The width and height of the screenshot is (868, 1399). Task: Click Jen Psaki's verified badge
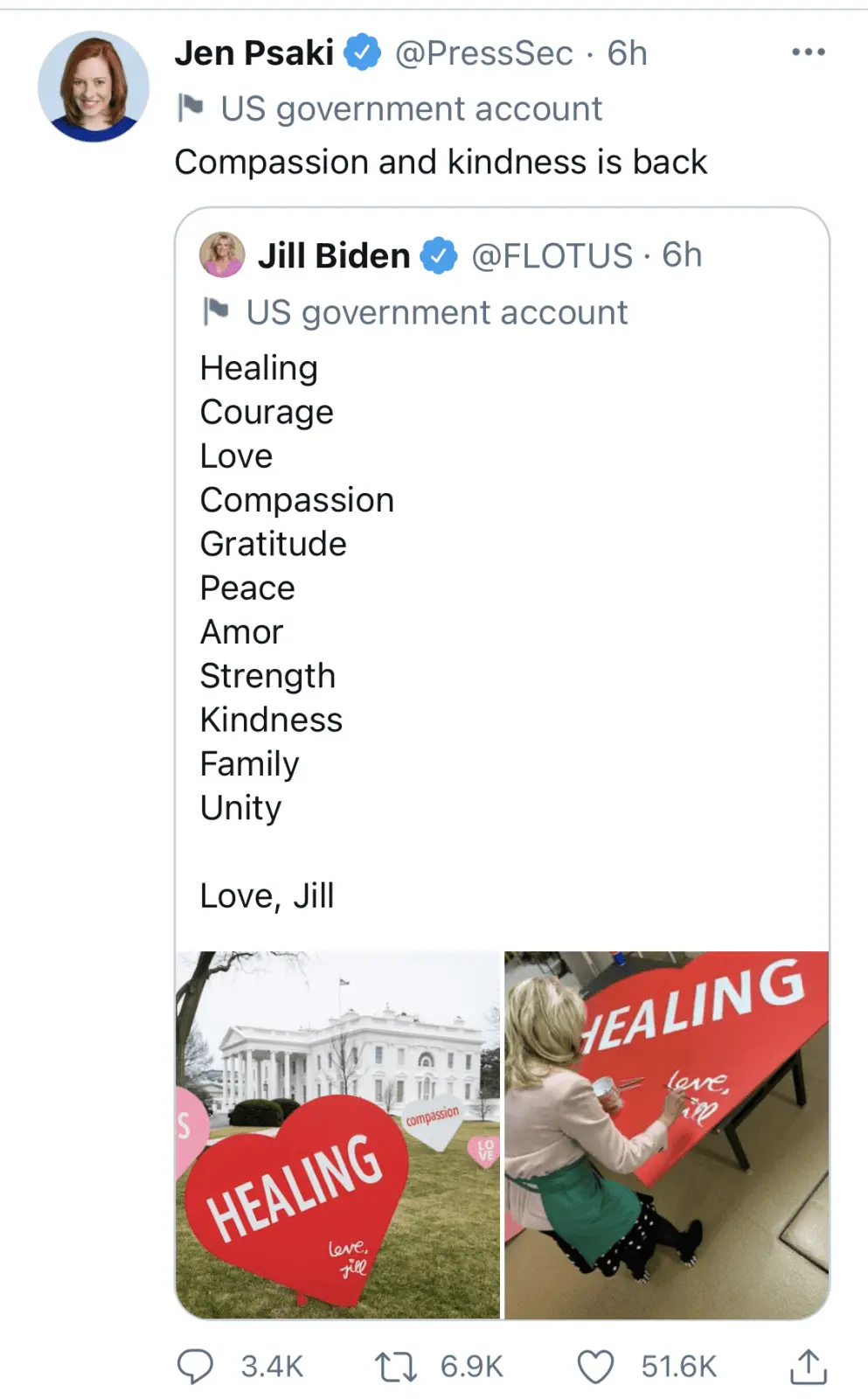tap(362, 52)
